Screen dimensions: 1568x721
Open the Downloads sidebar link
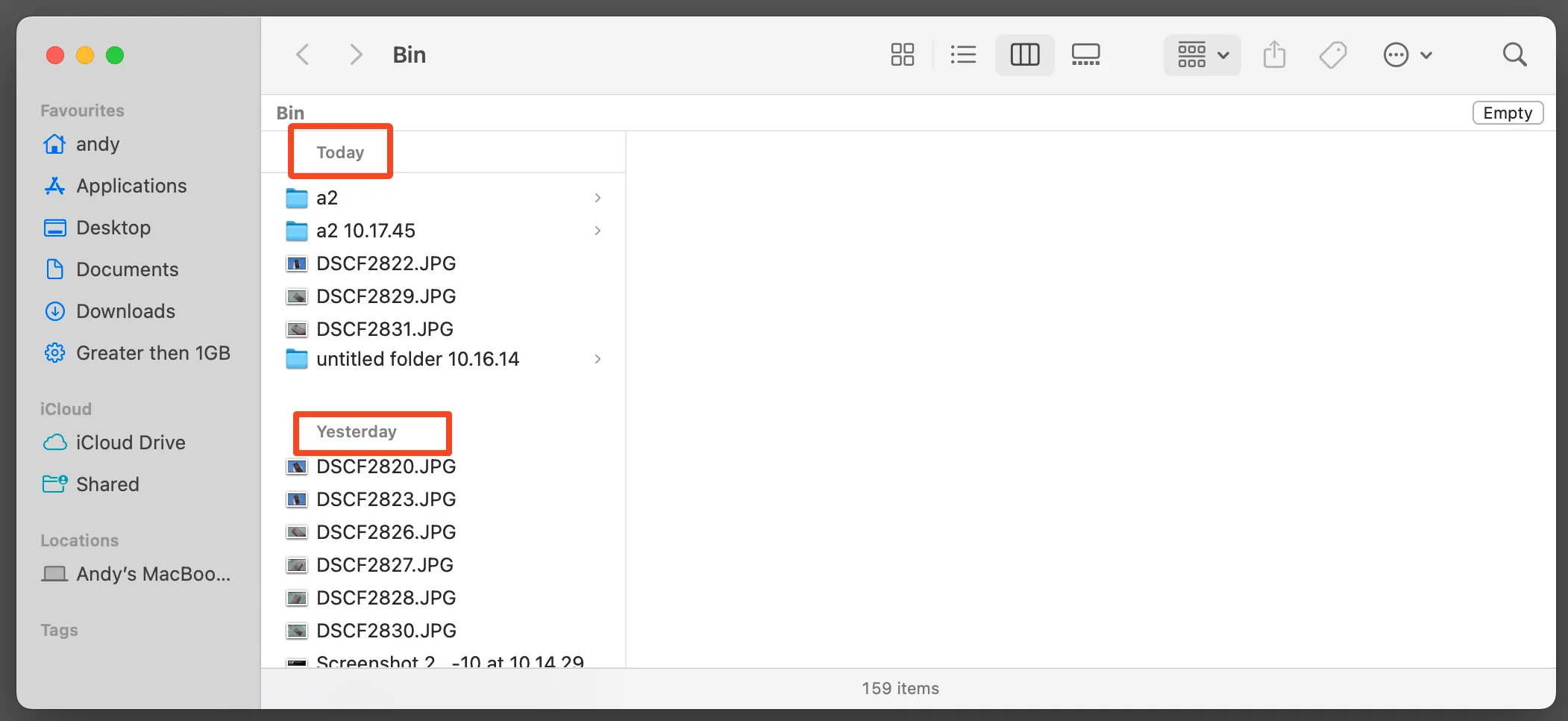tap(125, 310)
